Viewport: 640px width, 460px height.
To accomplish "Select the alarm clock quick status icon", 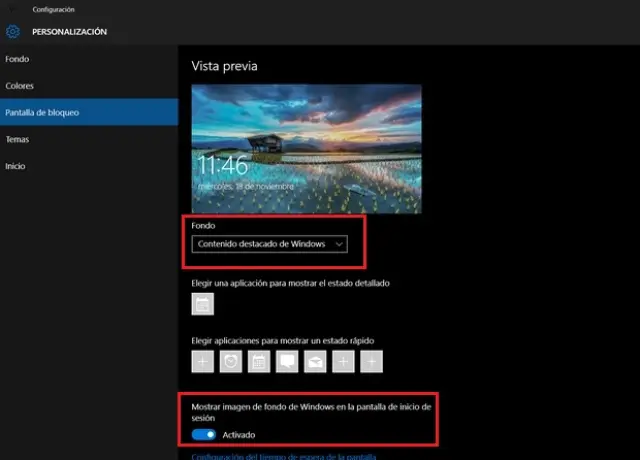I will (x=231, y=361).
